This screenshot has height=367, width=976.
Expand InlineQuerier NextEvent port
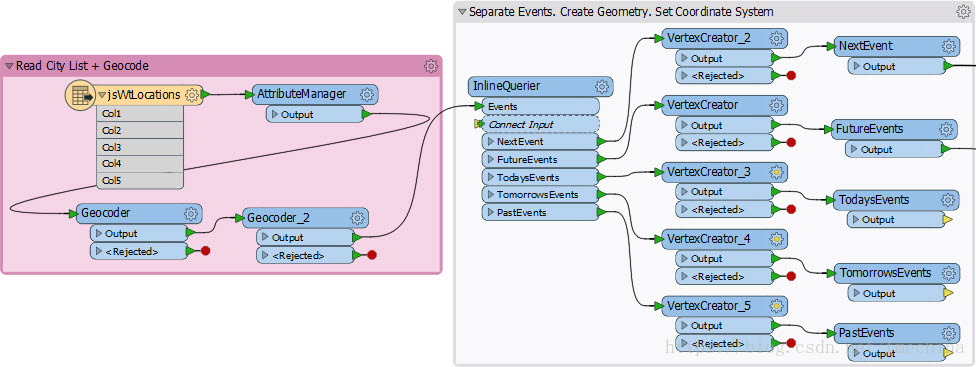click(x=490, y=142)
